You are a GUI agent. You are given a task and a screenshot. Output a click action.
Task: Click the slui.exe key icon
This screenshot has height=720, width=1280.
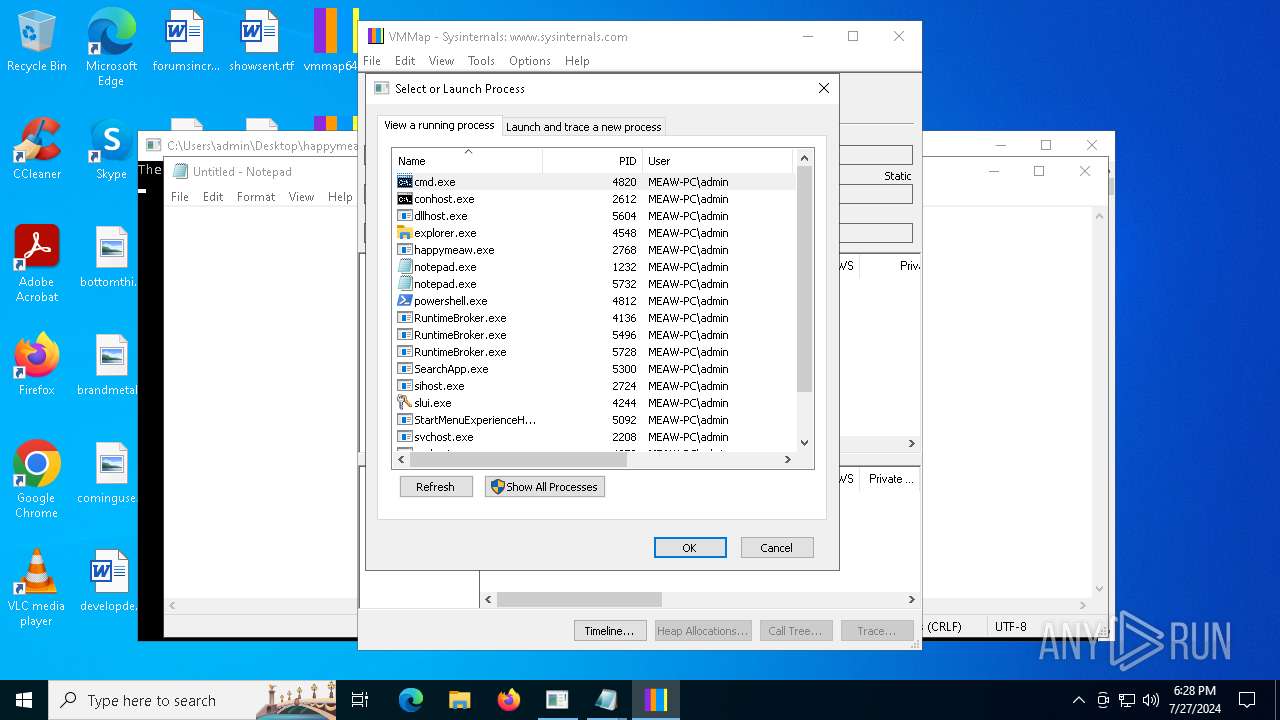(x=405, y=403)
